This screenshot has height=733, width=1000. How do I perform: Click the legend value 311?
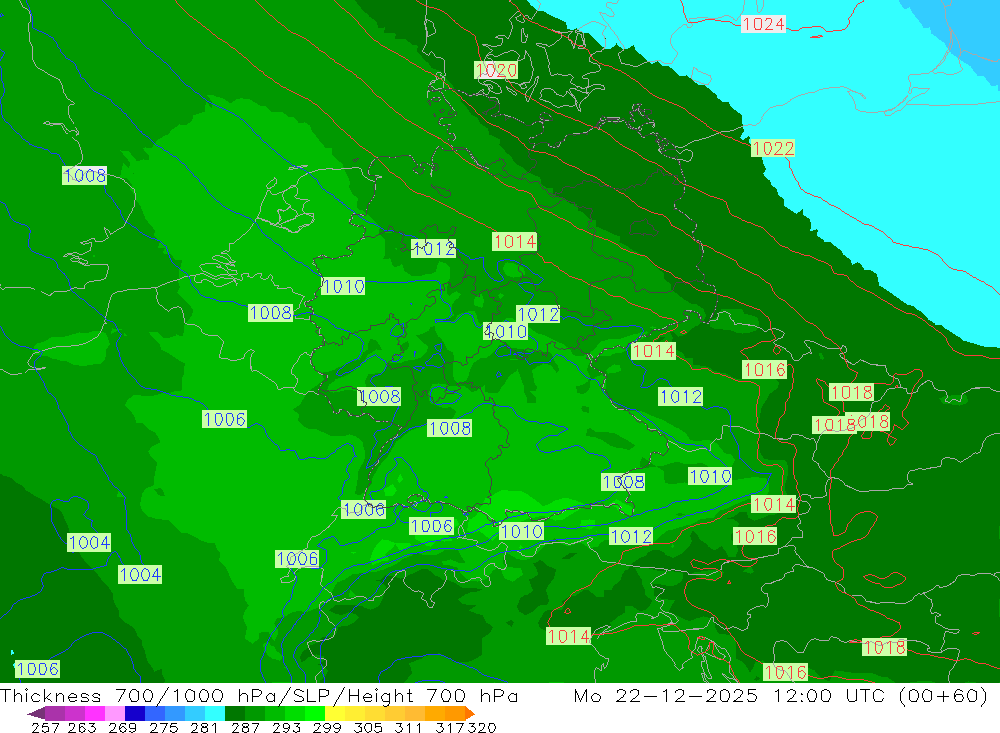click(x=408, y=727)
